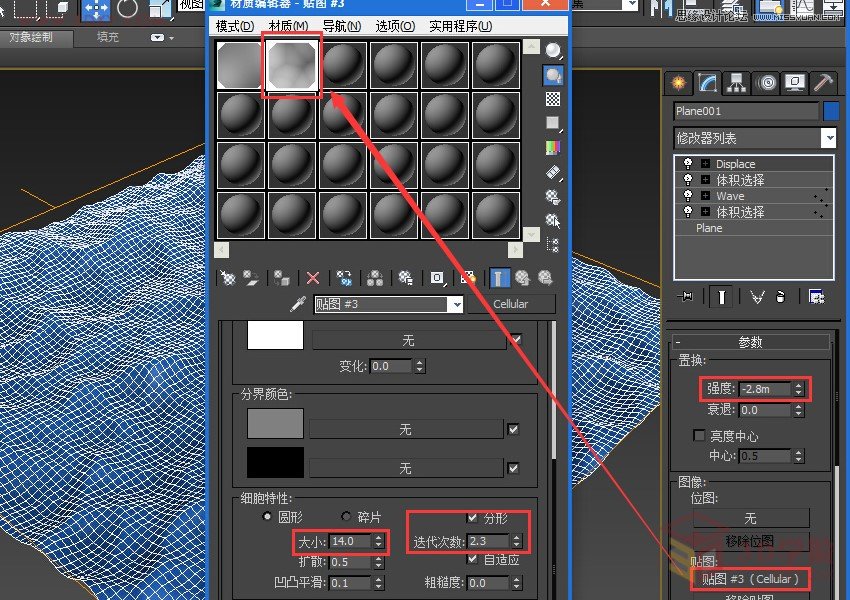This screenshot has height=600, width=850.
Task: Pick material with the eyedropper icon
Action: [x=298, y=304]
